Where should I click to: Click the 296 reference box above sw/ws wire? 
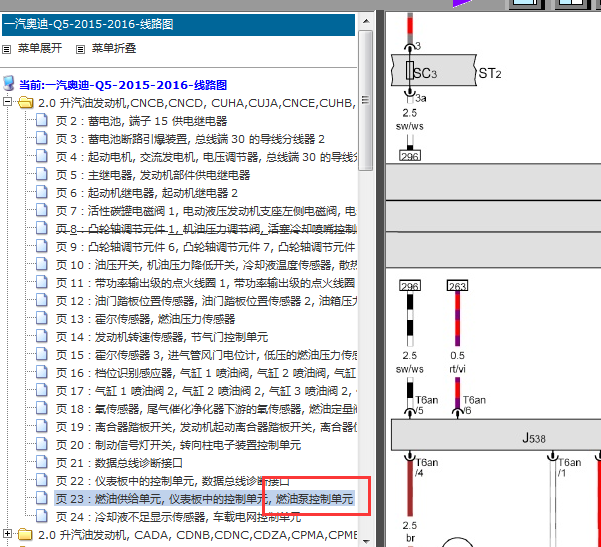point(410,286)
